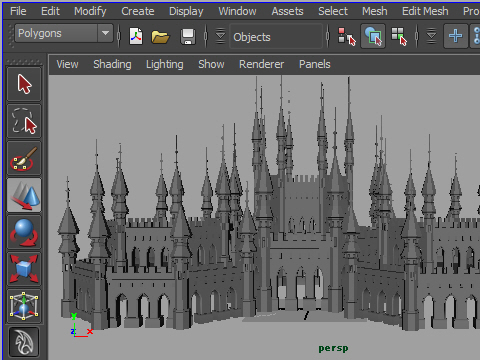480x360 pixels.
Task: Select the Paint Selection tool
Action: coord(24,158)
